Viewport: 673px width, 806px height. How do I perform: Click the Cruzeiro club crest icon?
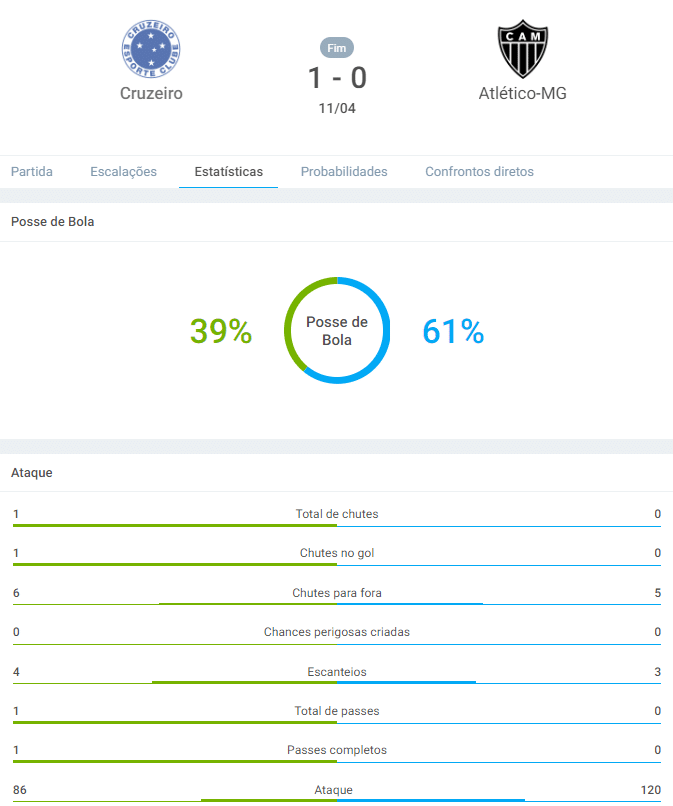tap(151, 49)
